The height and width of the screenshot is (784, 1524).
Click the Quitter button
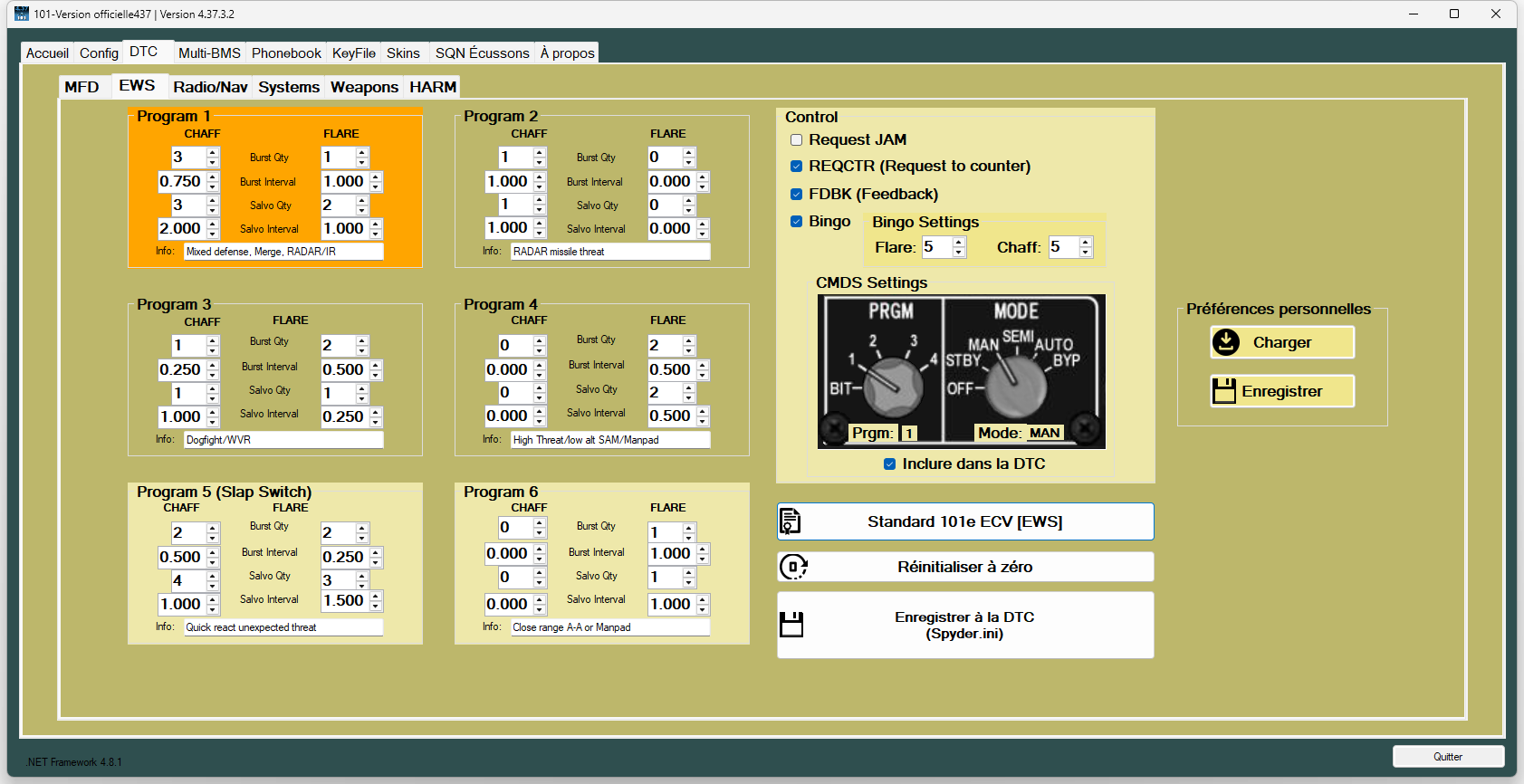[1447, 757]
